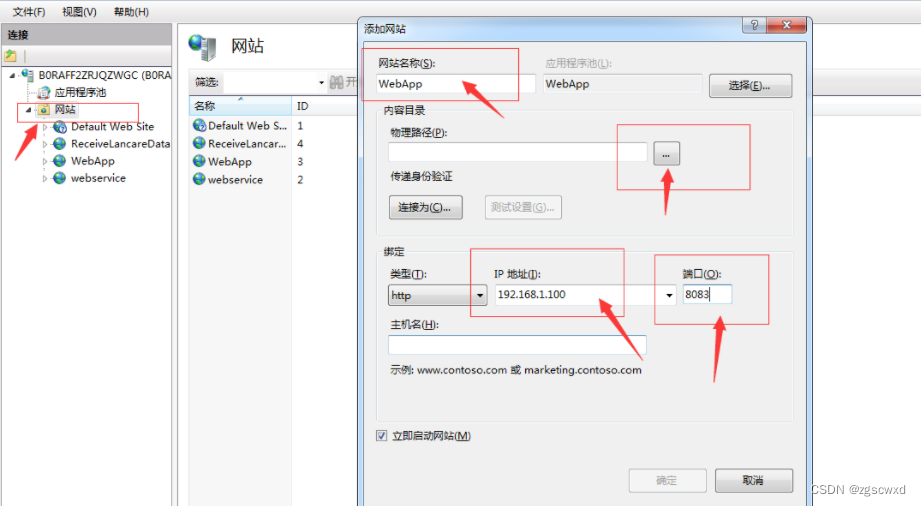Screen dimensions: 921x506
Task: Select the server icon in the tree
Action: 27,75
